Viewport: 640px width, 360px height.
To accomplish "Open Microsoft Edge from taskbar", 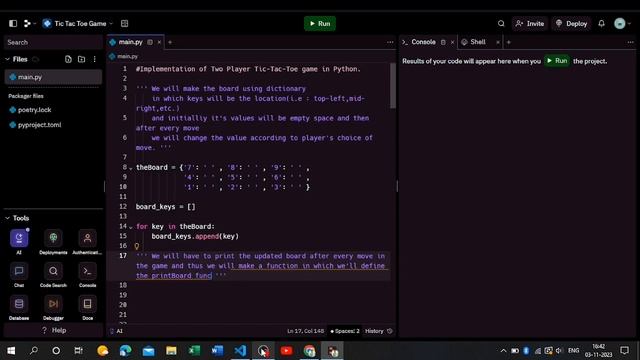I will pos(126,351).
